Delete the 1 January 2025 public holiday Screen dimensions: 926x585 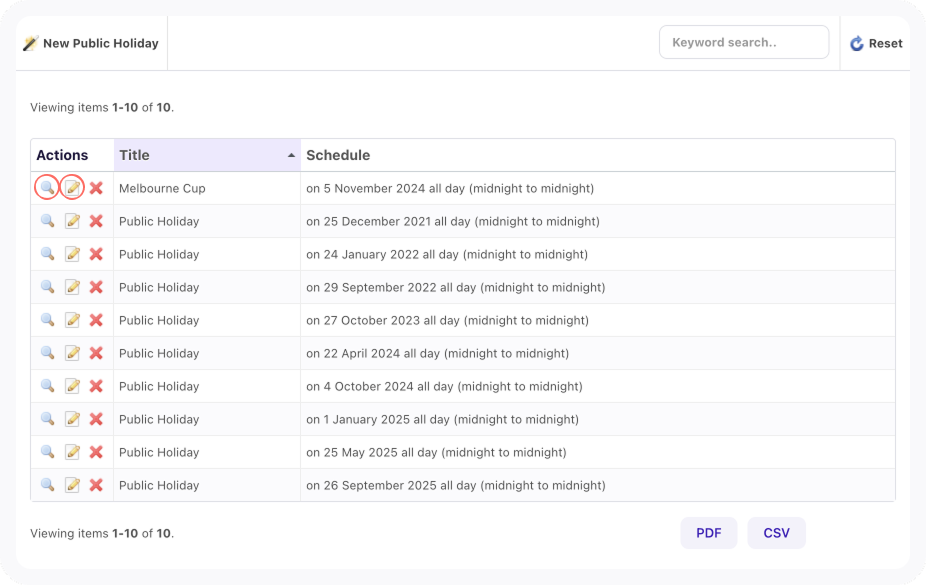[96, 419]
